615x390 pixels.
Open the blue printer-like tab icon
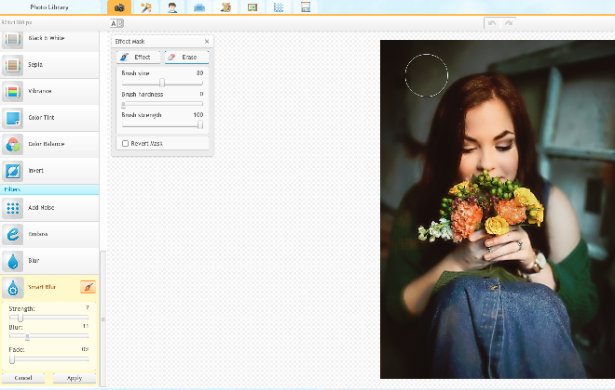point(199,7)
